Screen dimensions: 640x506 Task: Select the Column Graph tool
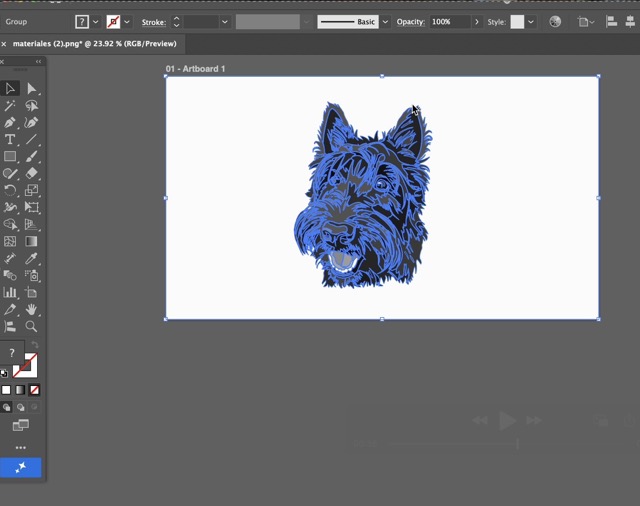tap(10, 292)
